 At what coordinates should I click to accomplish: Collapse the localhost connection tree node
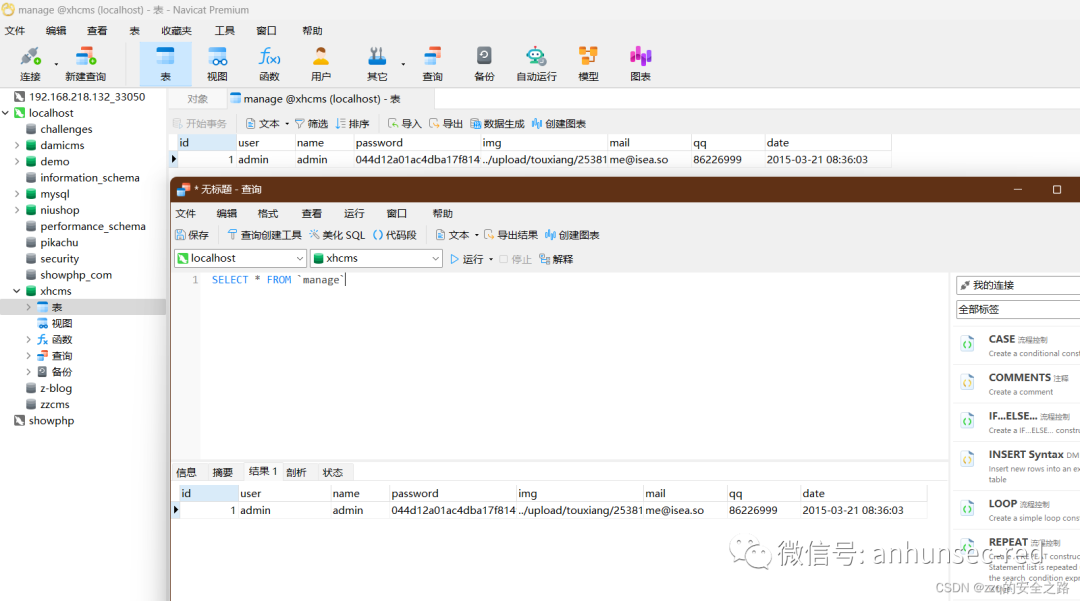coord(6,113)
